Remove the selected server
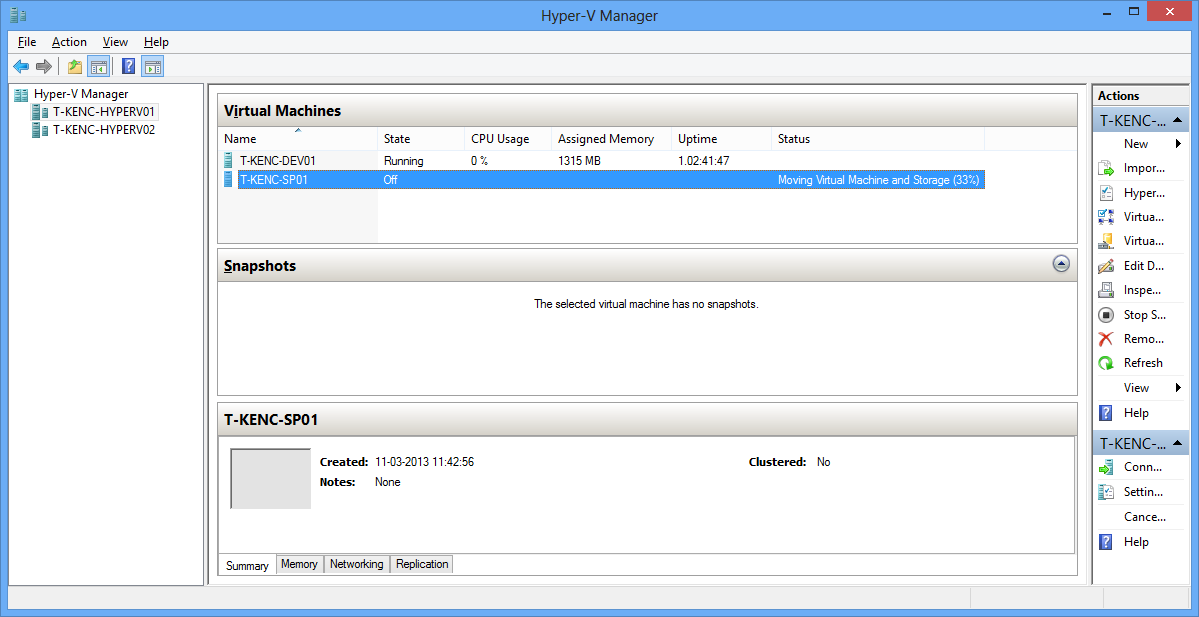 tap(1141, 338)
